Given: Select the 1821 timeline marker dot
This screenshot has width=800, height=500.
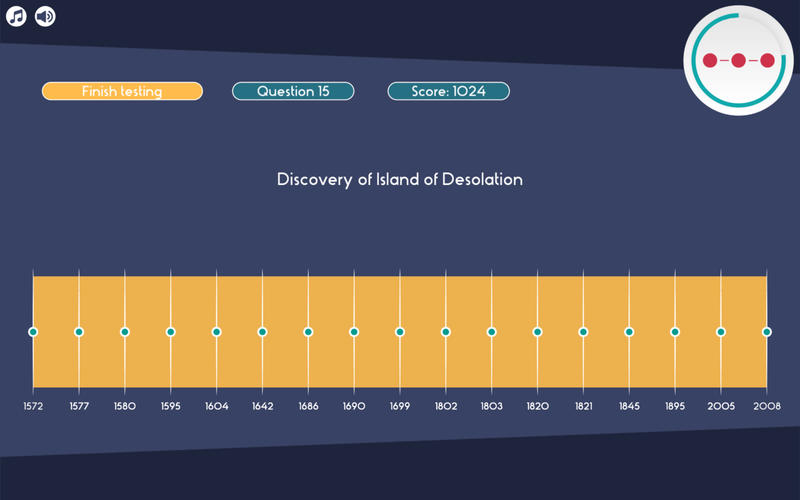Looking at the screenshot, I should [x=583, y=332].
